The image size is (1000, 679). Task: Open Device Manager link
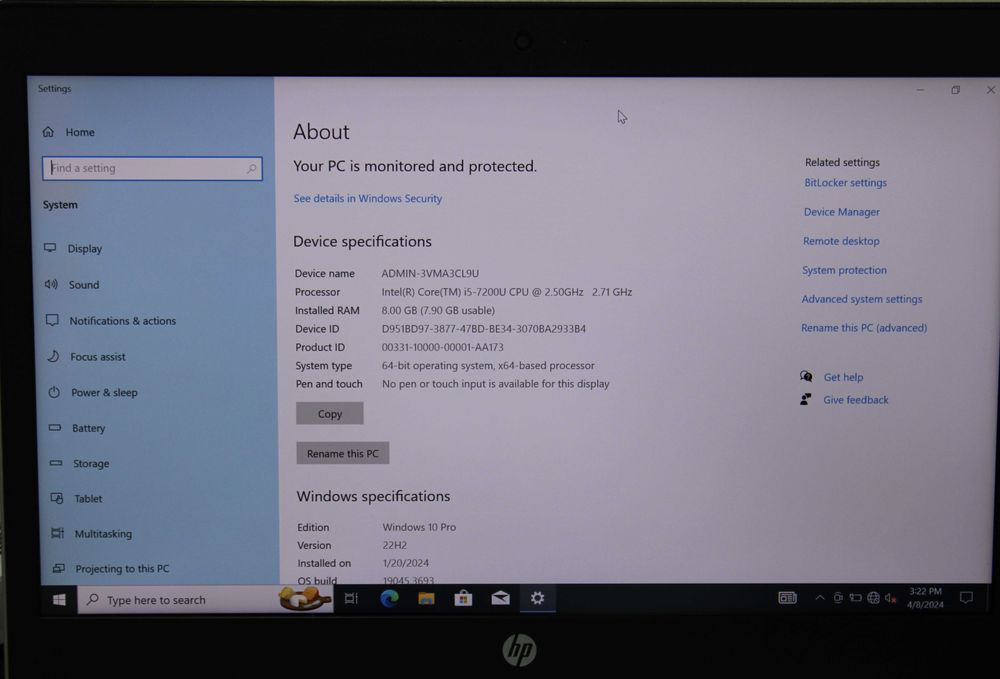coord(841,212)
